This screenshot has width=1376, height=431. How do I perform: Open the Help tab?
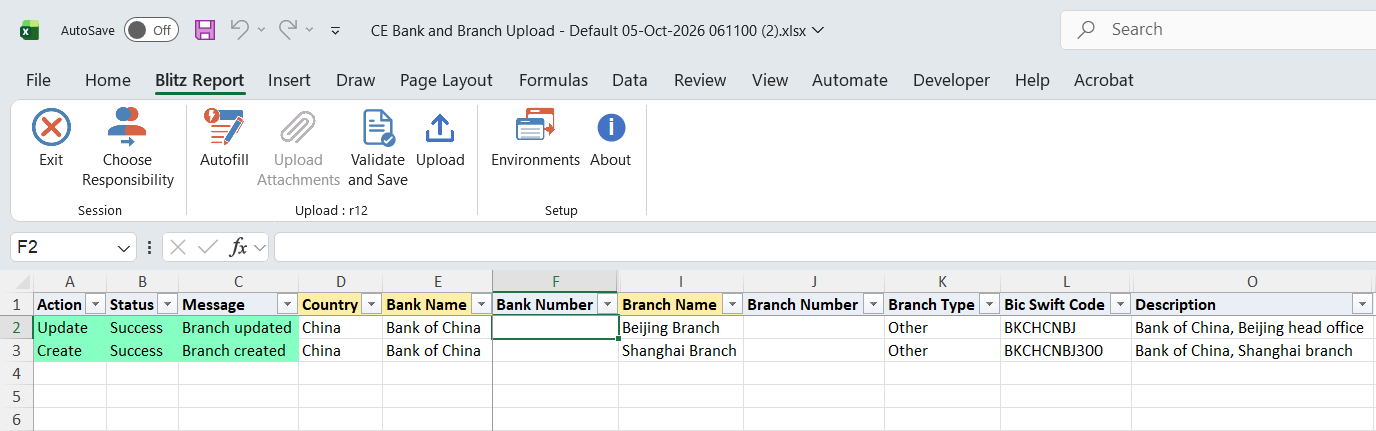click(1032, 80)
